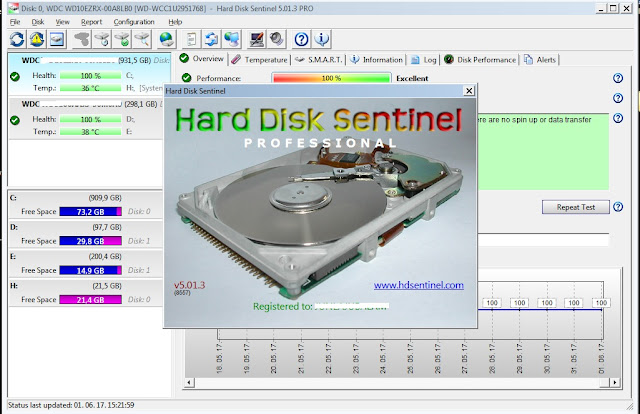This screenshot has width=640, height=414.
Task: Click the networked computers toolbar icon
Action: [x=231, y=40]
